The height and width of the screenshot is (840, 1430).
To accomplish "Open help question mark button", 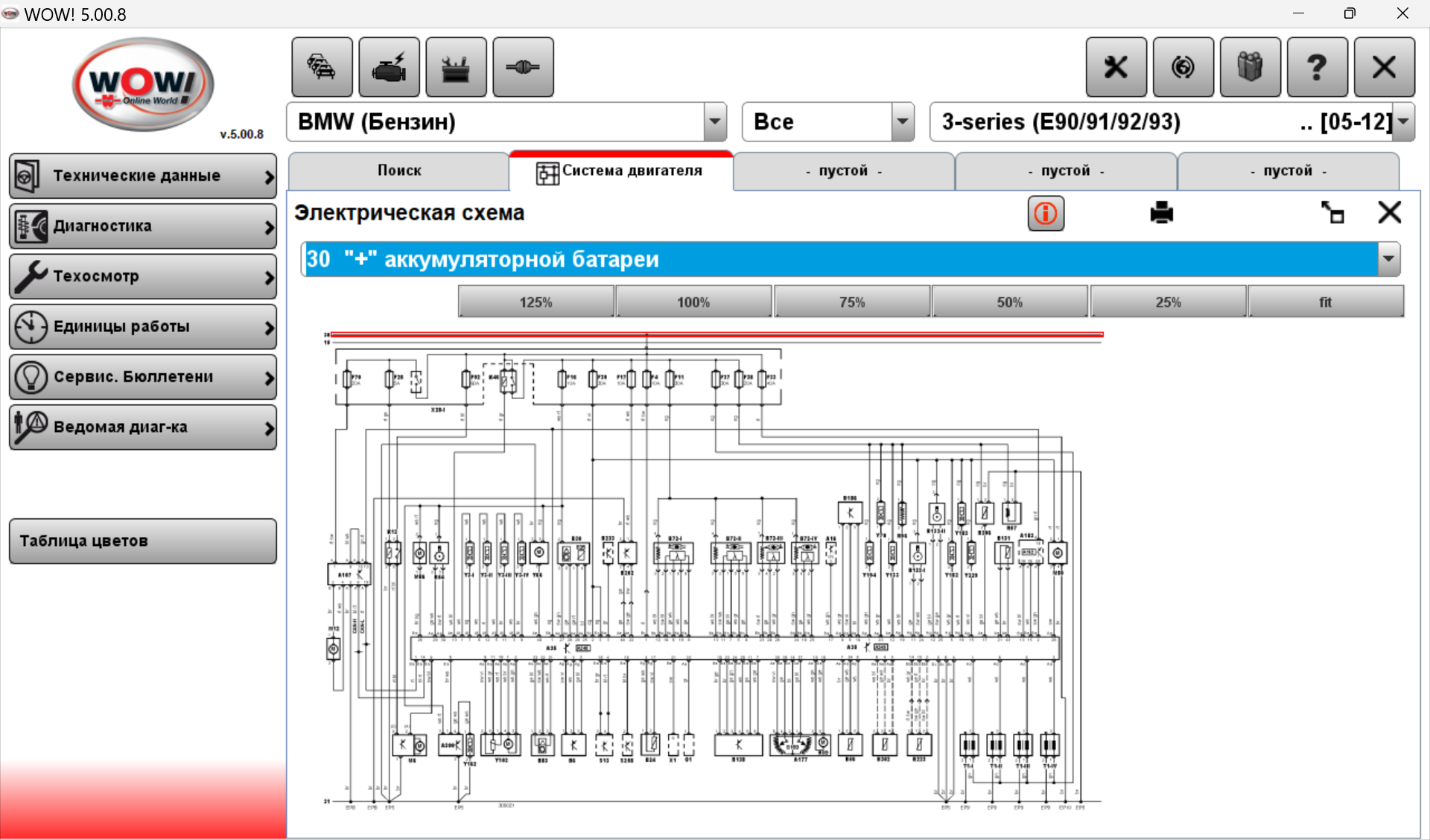I will (x=1317, y=67).
